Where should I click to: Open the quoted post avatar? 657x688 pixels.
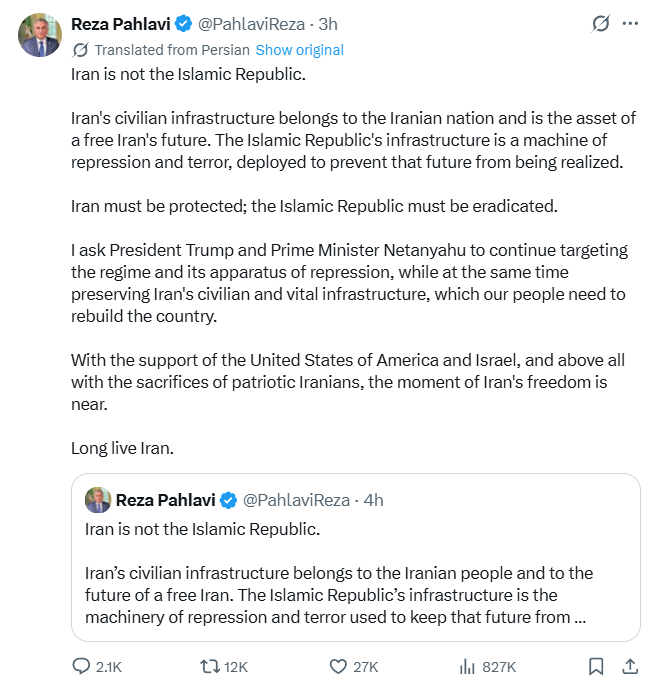pyautogui.click(x=97, y=500)
